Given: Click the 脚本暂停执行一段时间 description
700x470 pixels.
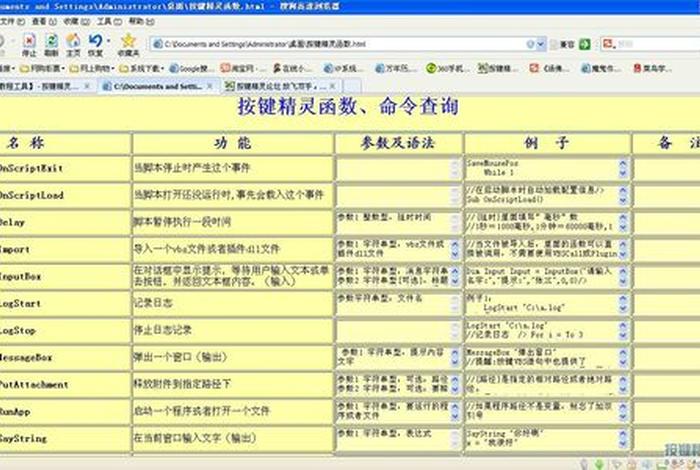Looking at the screenshot, I should (x=183, y=222).
